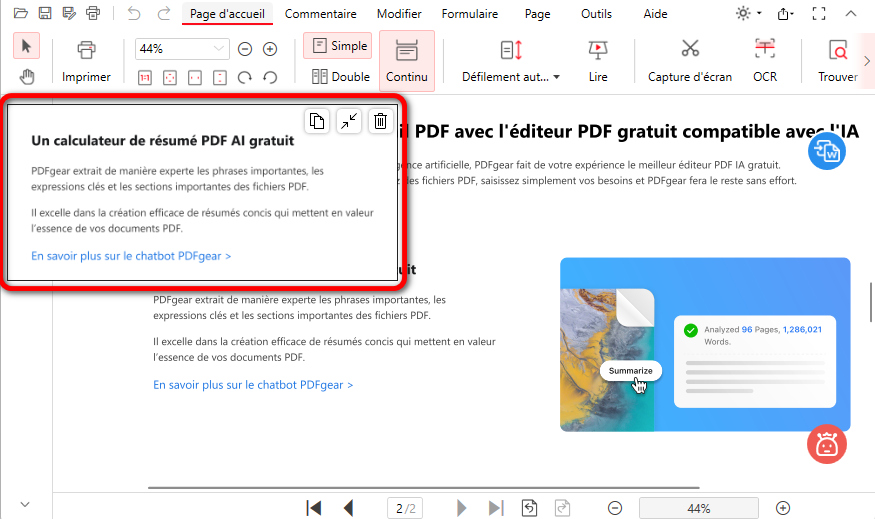Open the Outils tab
Viewport: 875px width, 519px height.
click(596, 14)
